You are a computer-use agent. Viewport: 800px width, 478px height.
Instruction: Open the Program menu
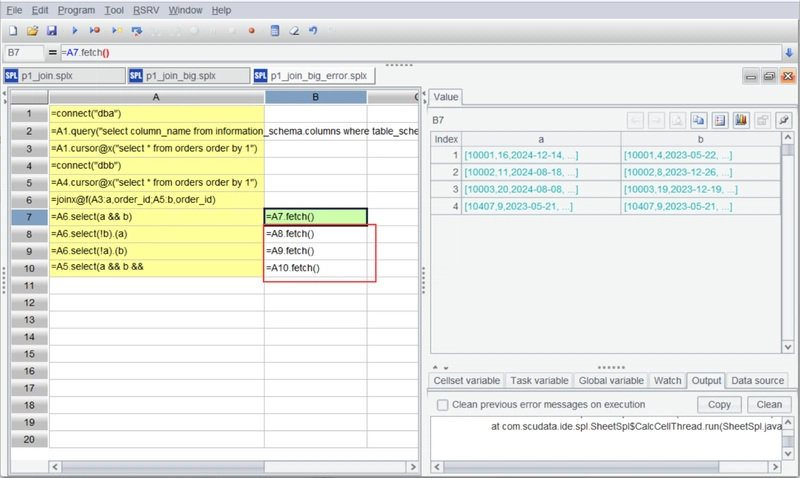click(76, 10)
